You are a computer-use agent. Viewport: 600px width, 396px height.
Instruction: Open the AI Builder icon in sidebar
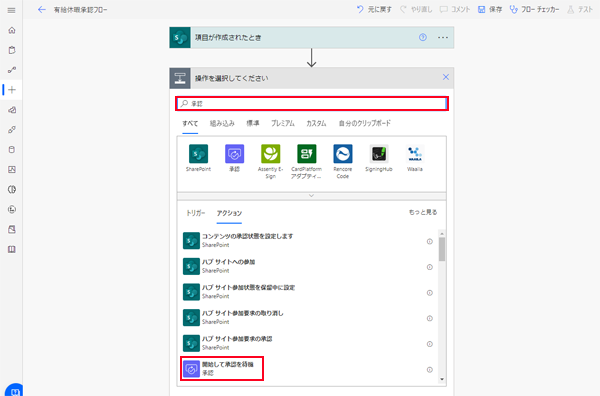click(12, 189)
